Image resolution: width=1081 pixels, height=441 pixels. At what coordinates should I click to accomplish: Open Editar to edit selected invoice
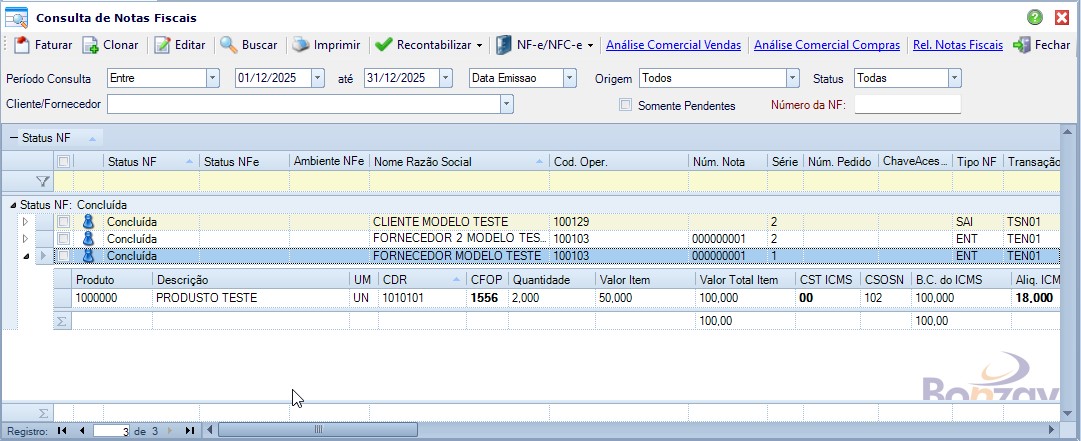tap(162, 45)
